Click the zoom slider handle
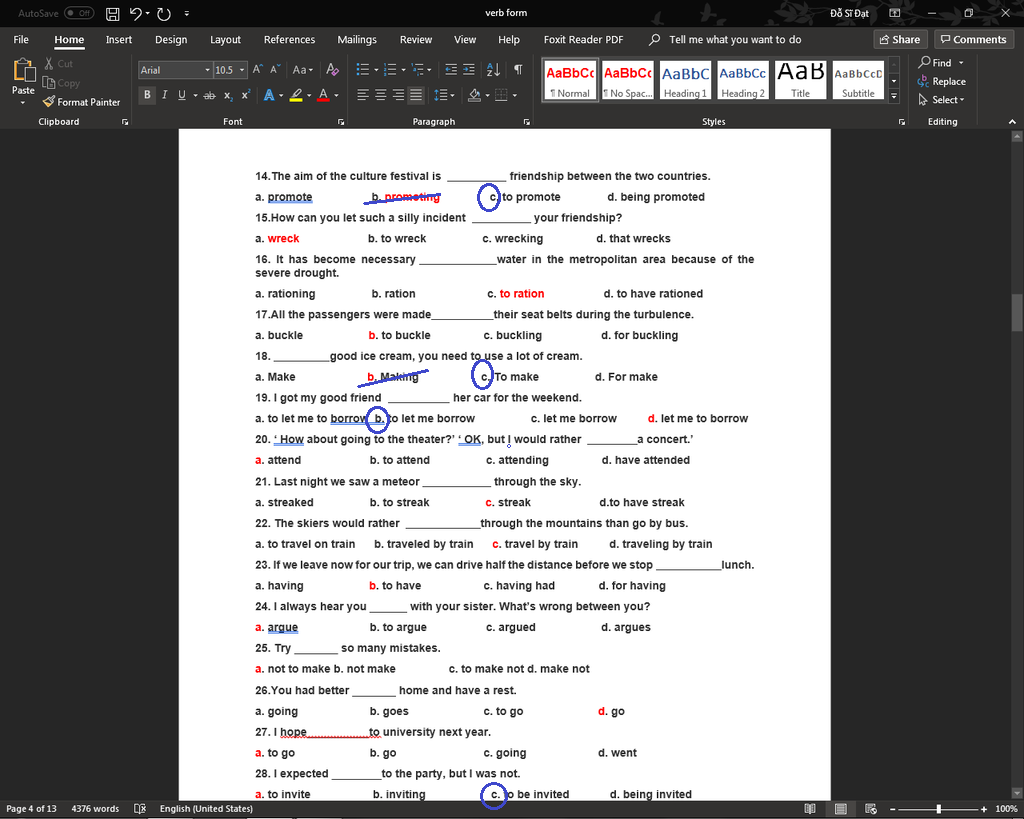This screenshot has height=819, width=1024. point(938,809)
